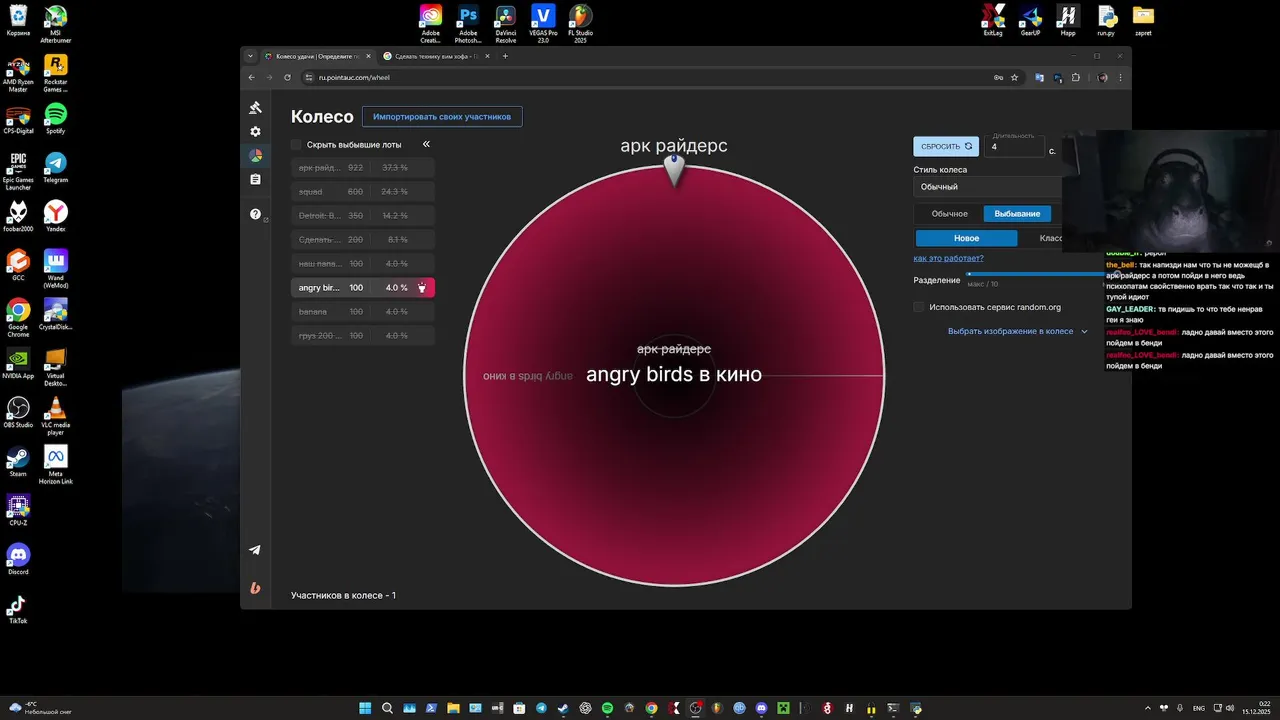The image size is (1280, 720).
Task: Open Chrome icon in the taskbar
Action: (x=651, y=708)
